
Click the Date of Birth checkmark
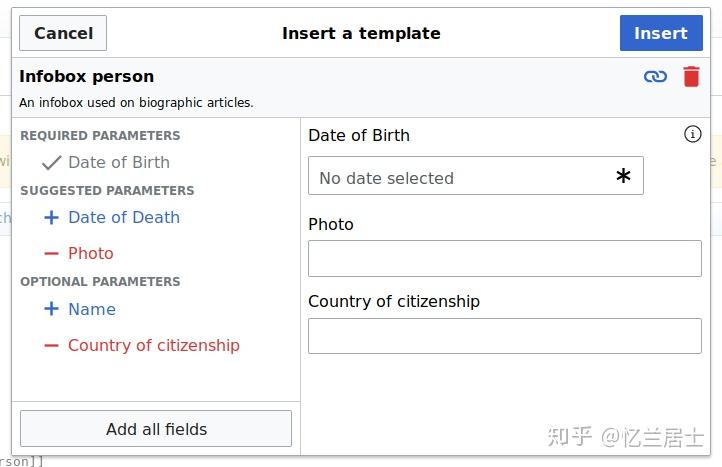pos(51,162)
